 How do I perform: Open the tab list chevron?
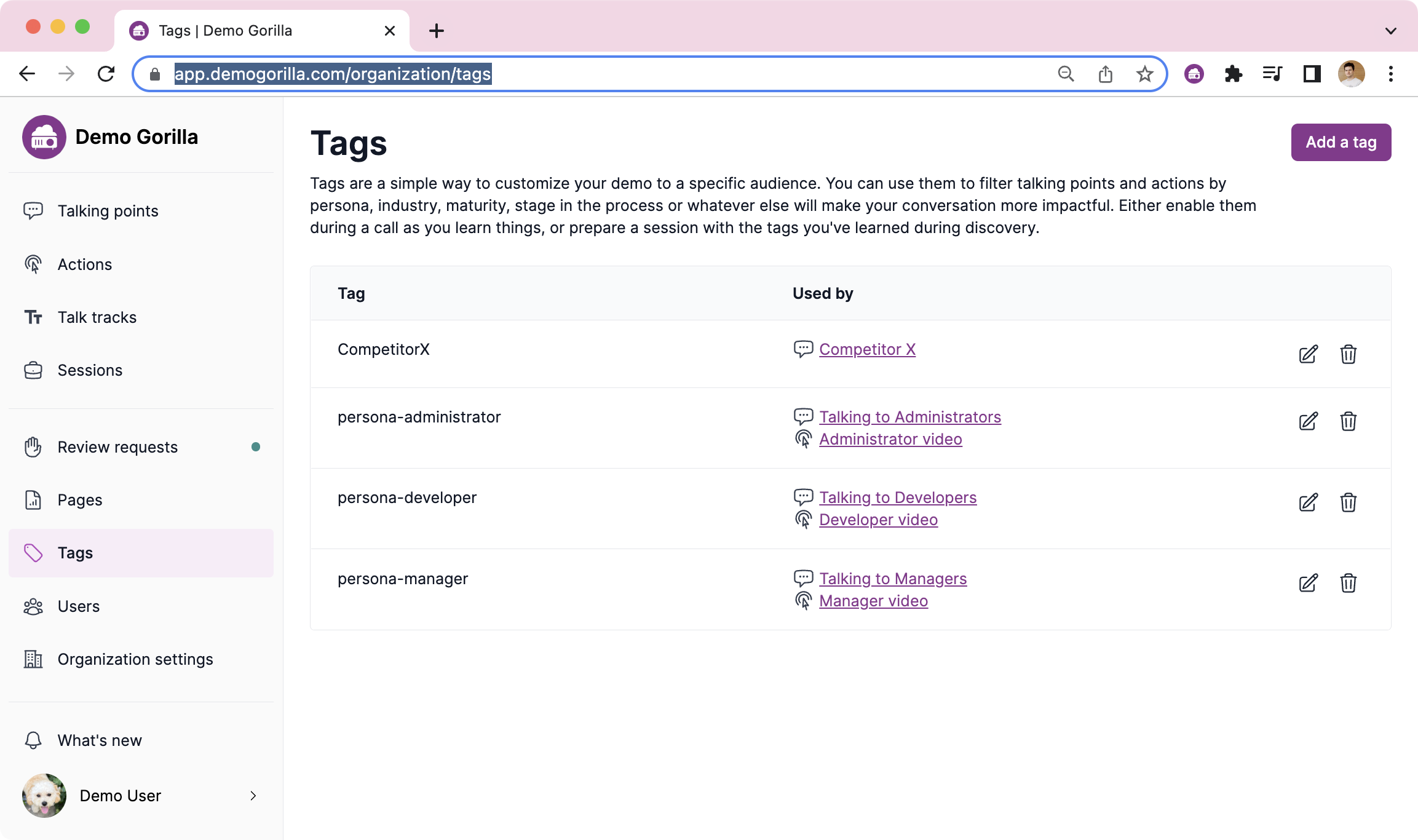pyautogui.click(x=1390, y=30)
